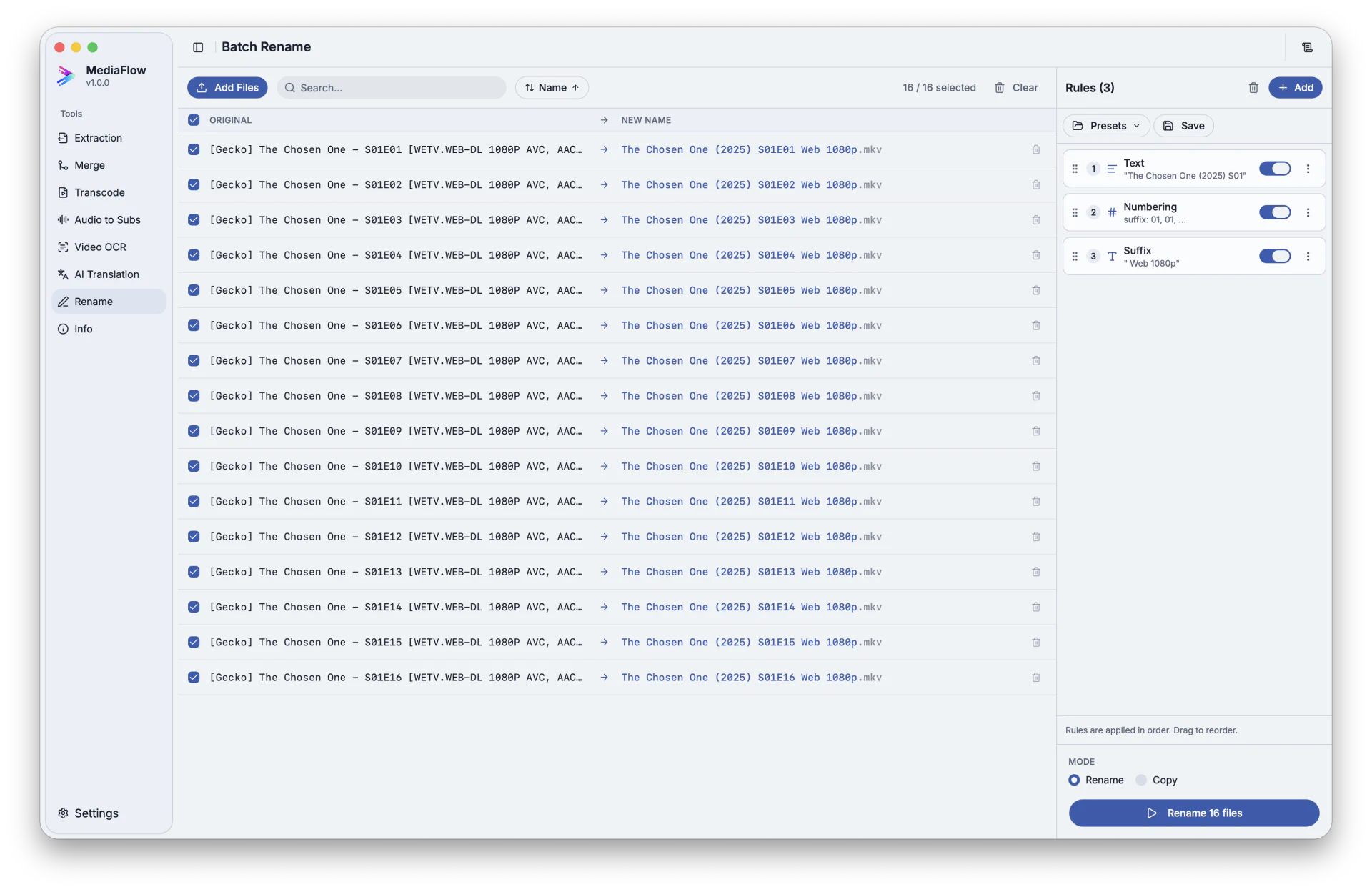This screenshot has width=1372, height=892.
Task: Click the Numbering rule hash icon
Action: click(1112, 212)
